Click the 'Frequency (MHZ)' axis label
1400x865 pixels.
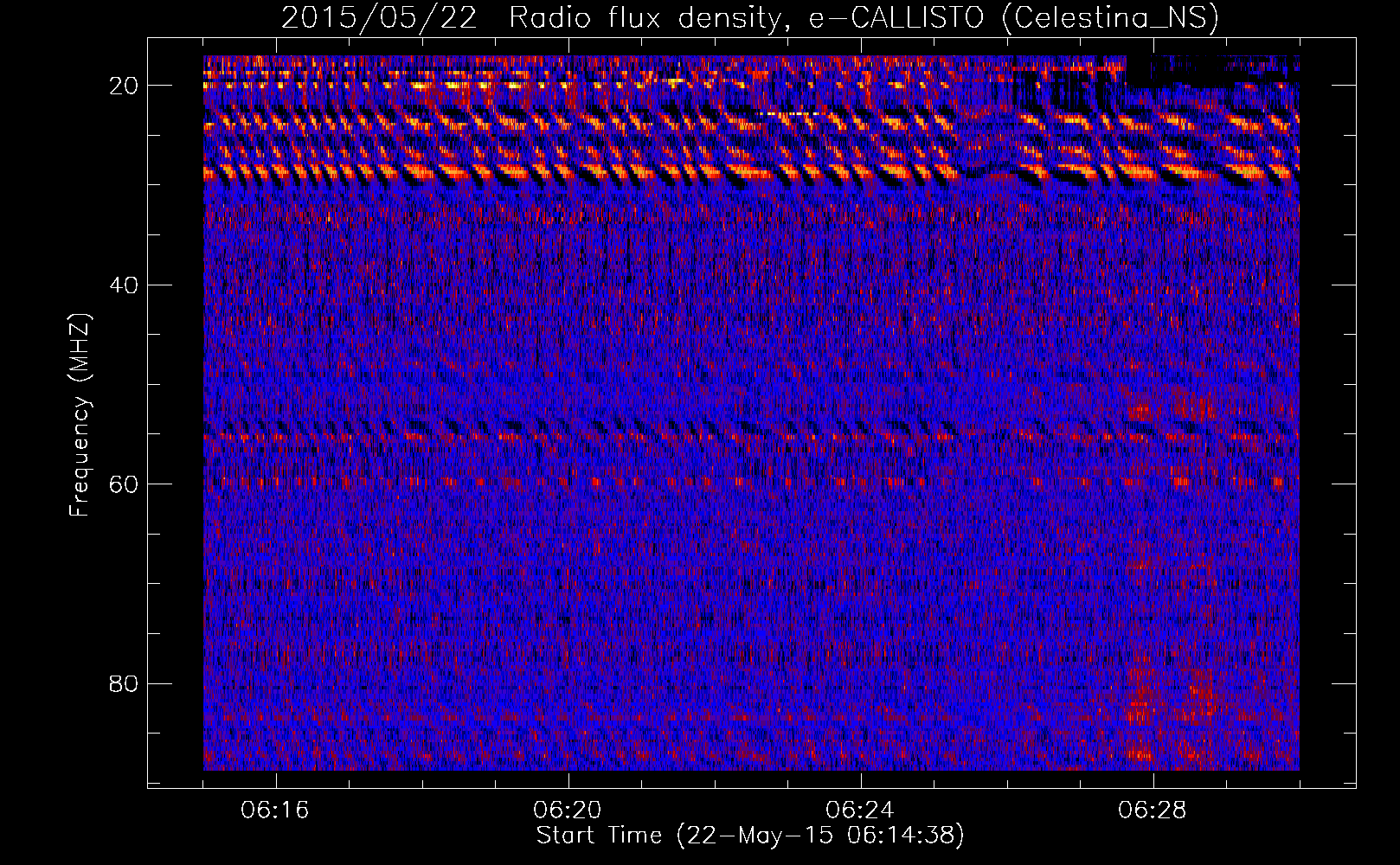[80, 416]
